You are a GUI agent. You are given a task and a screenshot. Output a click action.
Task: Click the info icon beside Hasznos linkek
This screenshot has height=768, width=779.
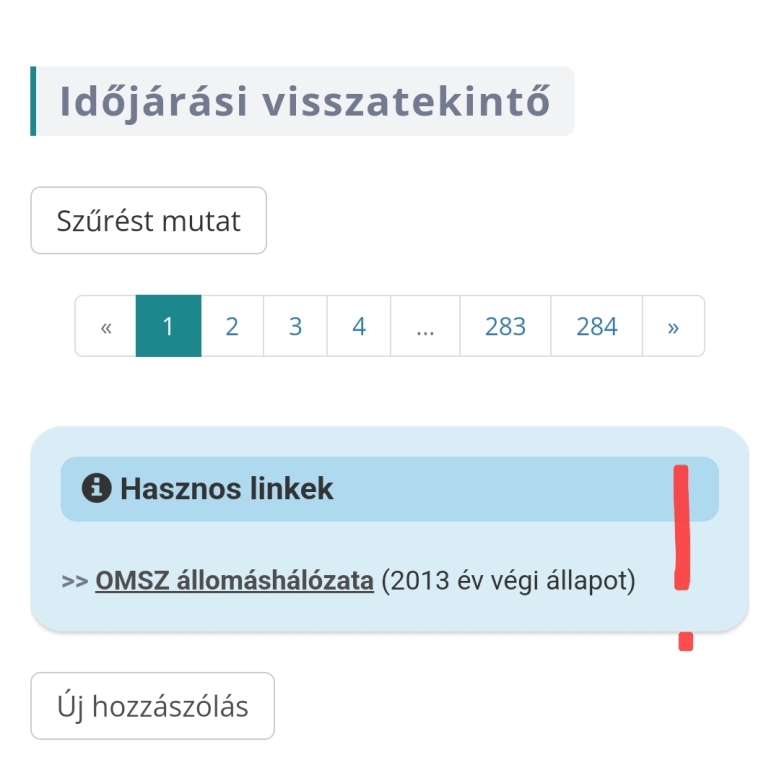pyautogui.click(x=96, y=488)
